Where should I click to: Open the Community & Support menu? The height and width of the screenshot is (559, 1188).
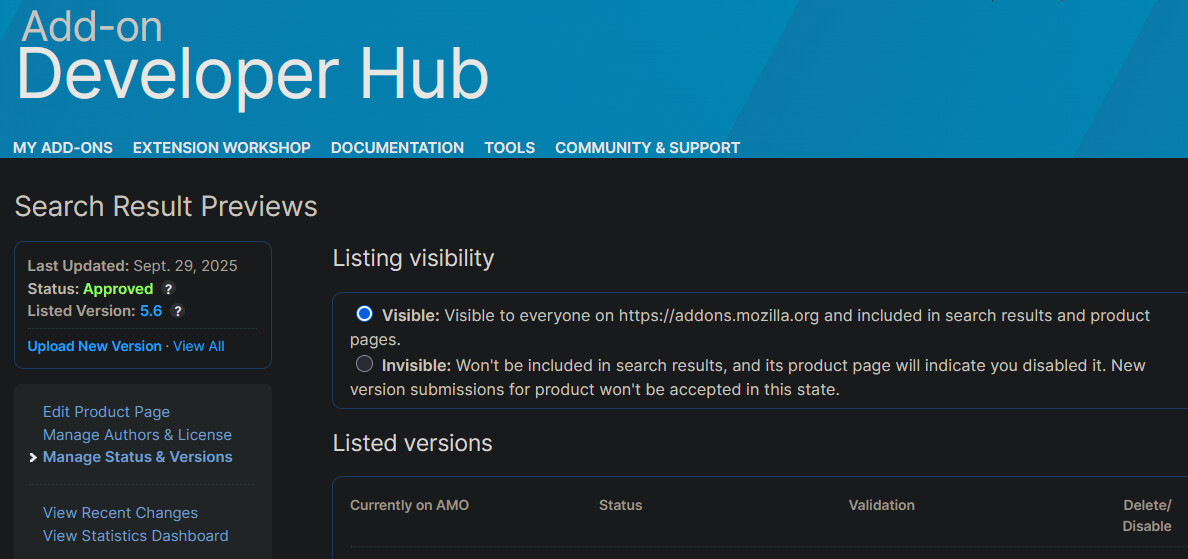647,148
